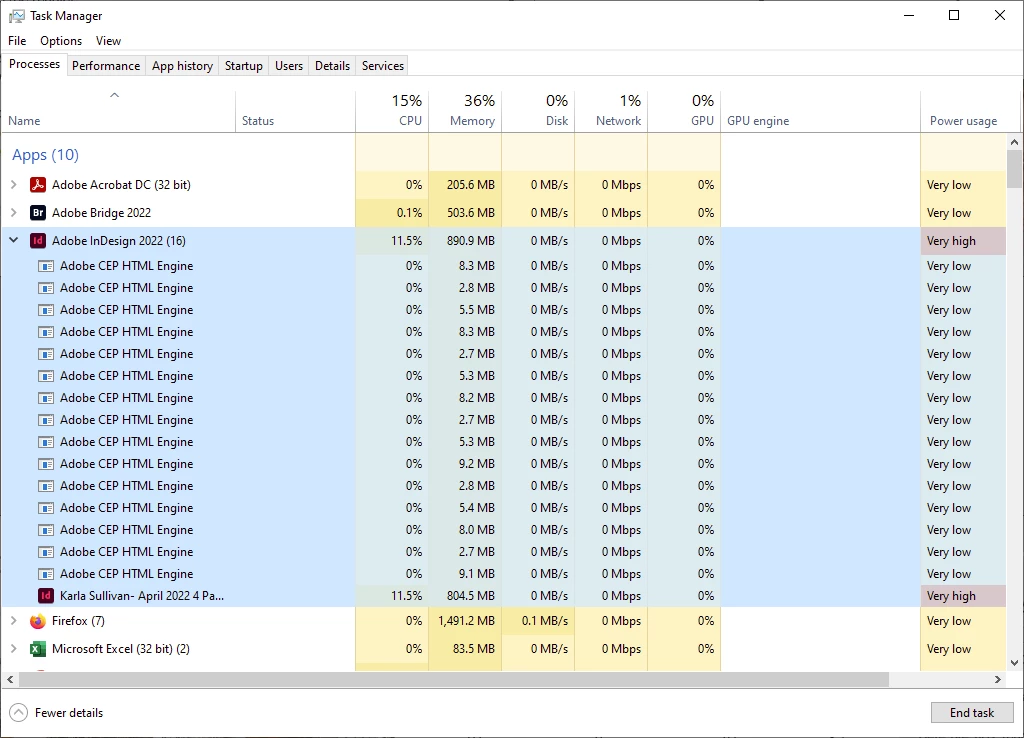Click the 804.5 MB Karla Sullivan memory cell
Screen dimensions: 1024x738
pos(466,596)
